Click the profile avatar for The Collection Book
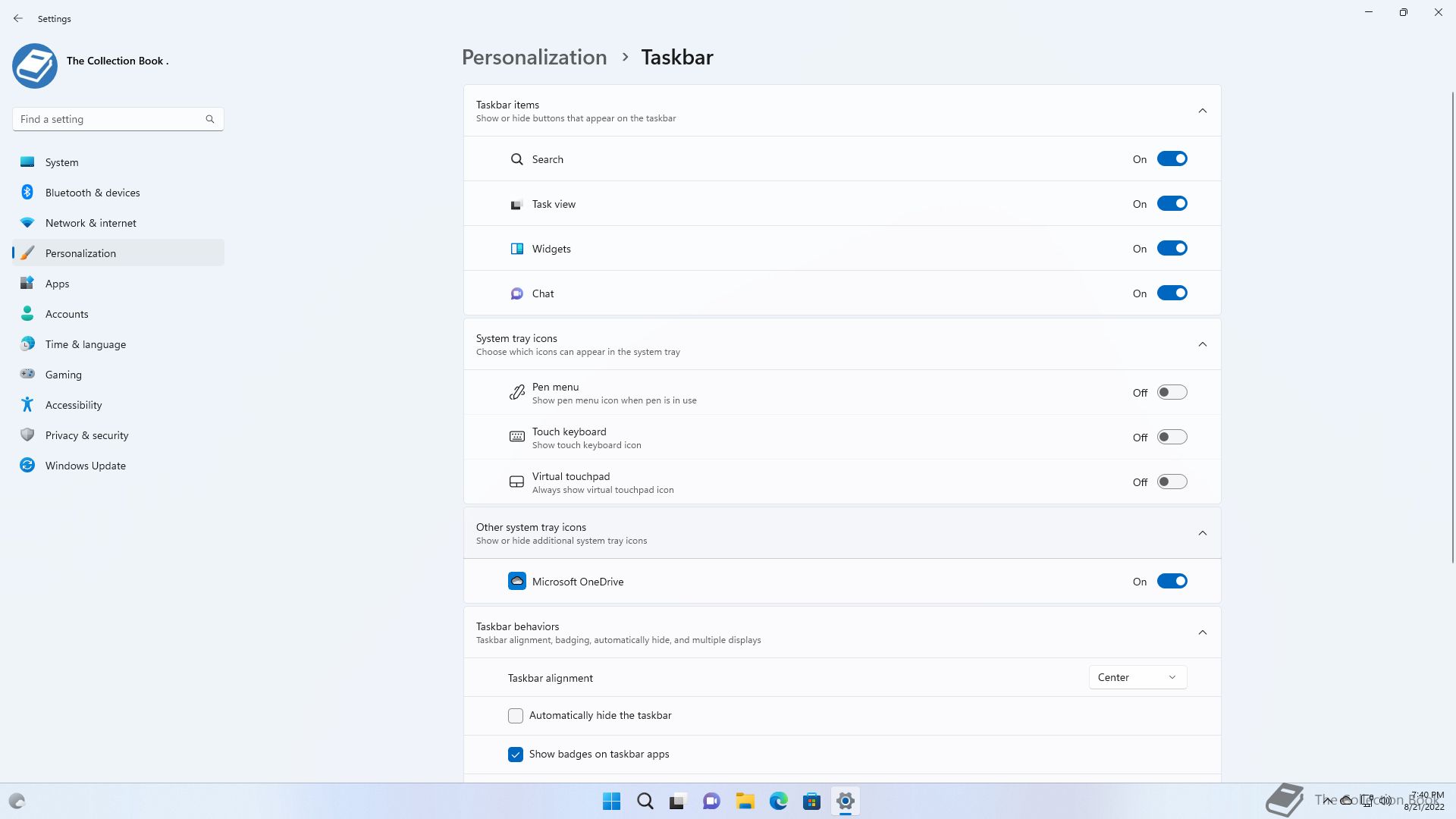The image size is (1456, 819). click(x=35, y=66)
